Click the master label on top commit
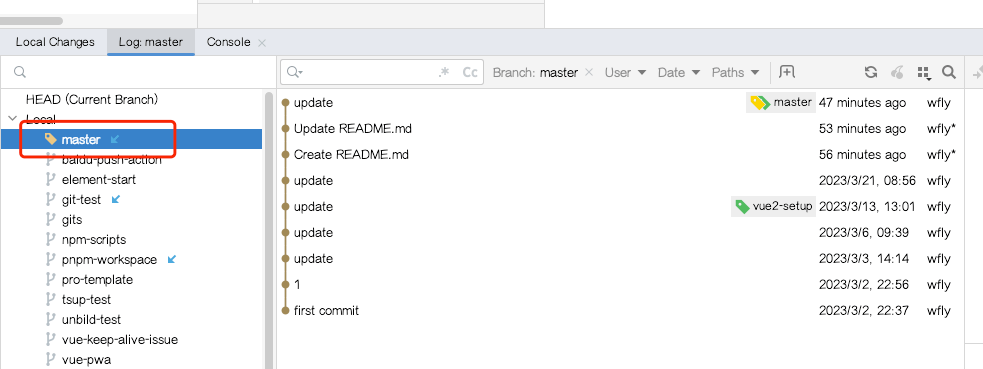The height and width of the screenshot is (369, 983). pos(781,102)
